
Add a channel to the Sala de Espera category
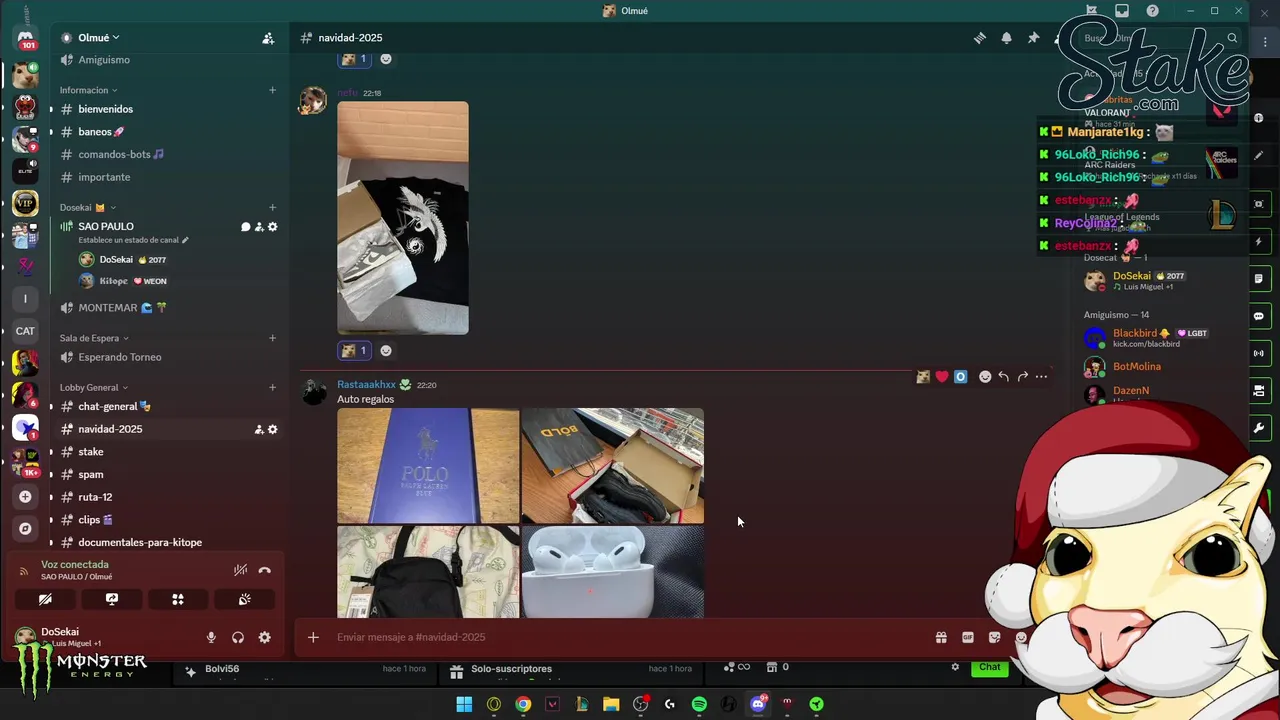coord(272,338)
